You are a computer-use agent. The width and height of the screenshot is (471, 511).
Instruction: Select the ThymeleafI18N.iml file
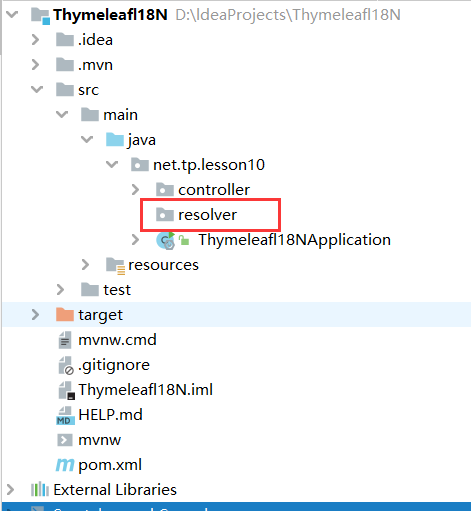pyautogui.click(x=145, y=390)
